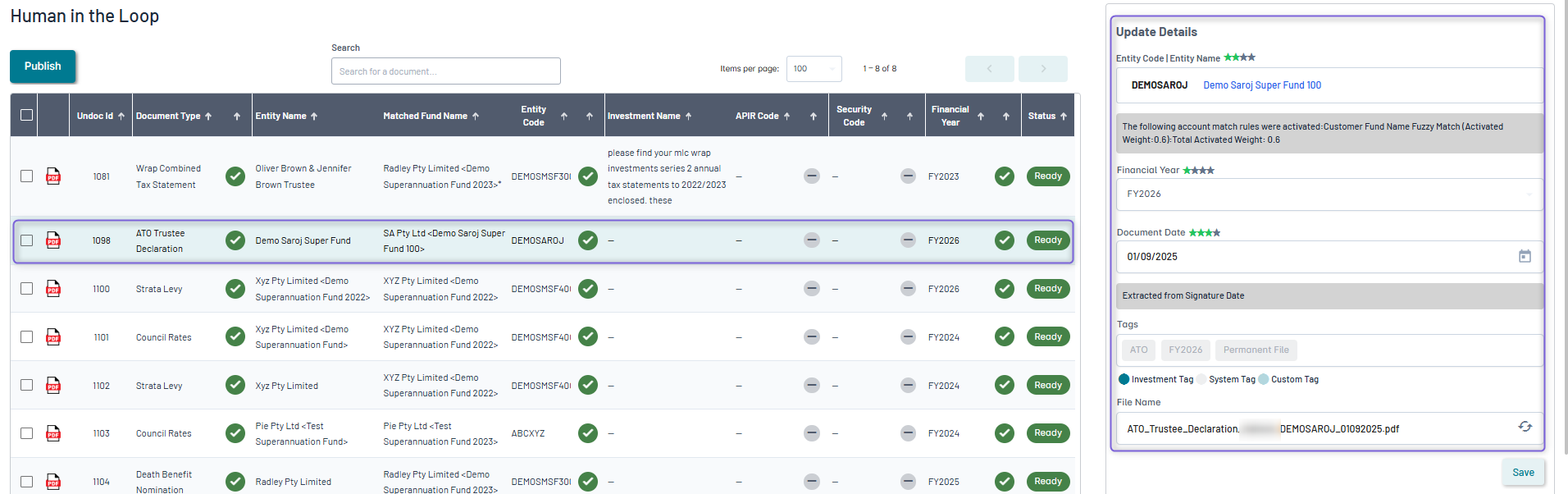Sort by Investment Name column arrow
The image size is (1568, 494).
pyautogui.click(x=688, y=117)
